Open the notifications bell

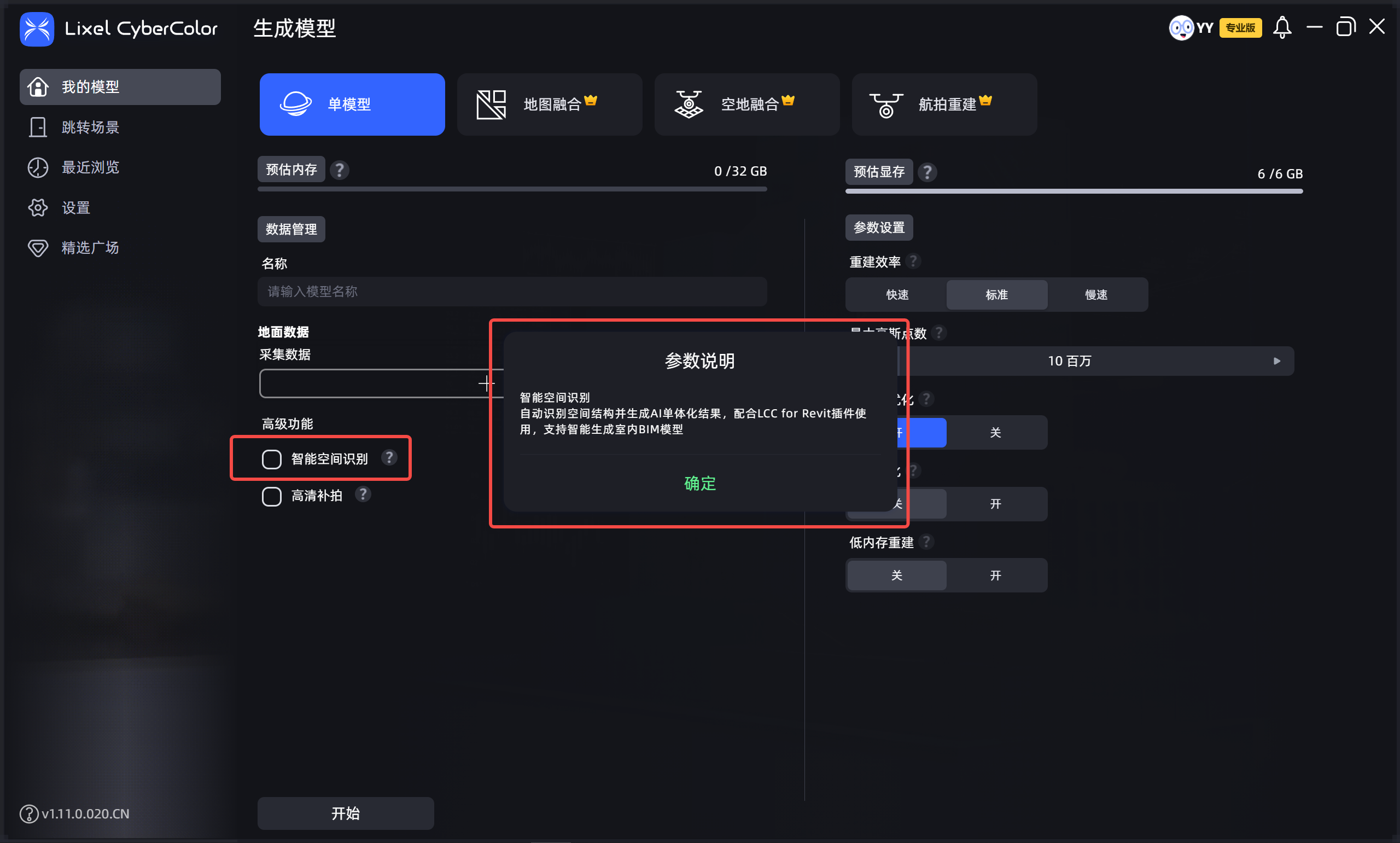1282,27
